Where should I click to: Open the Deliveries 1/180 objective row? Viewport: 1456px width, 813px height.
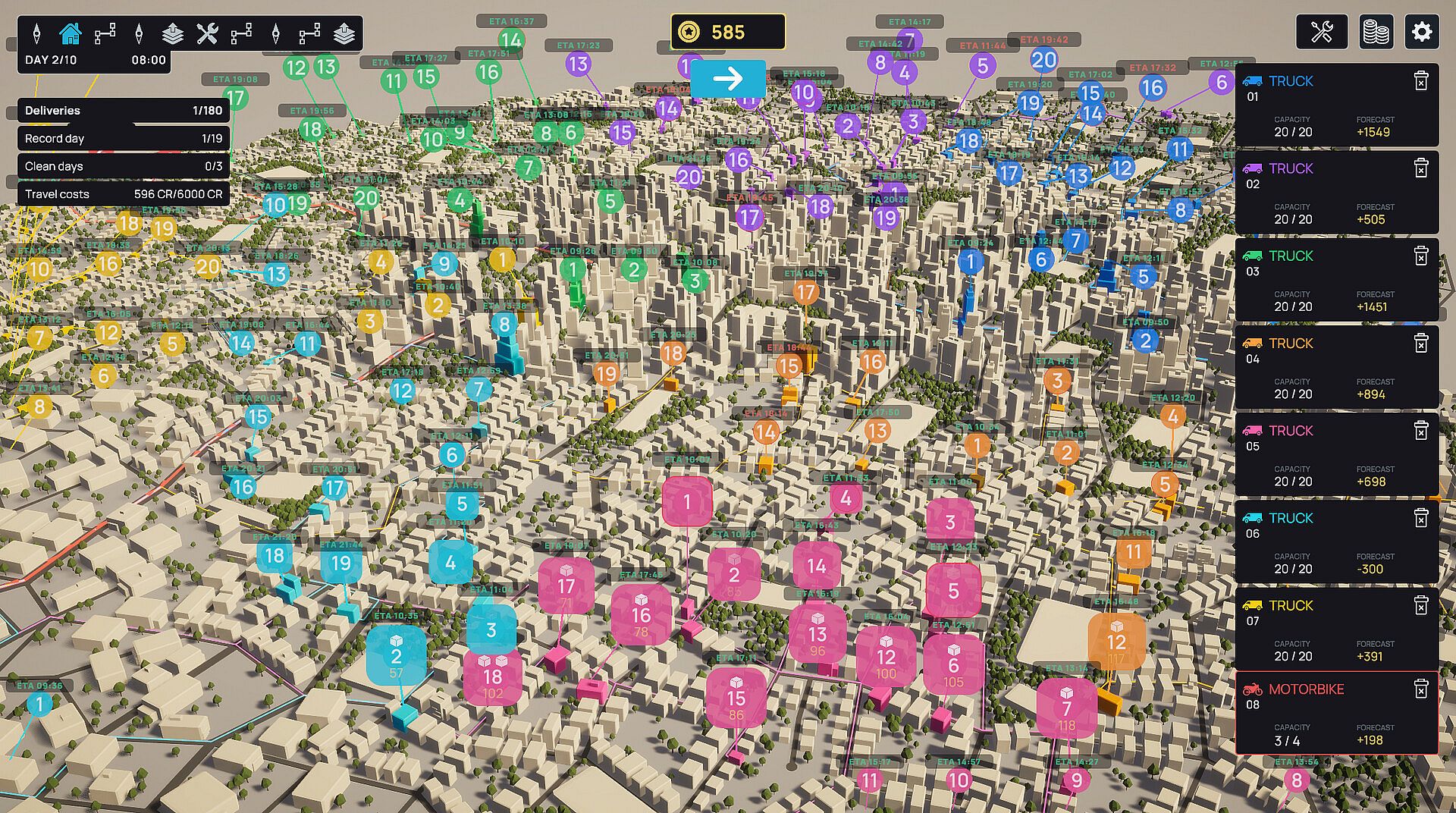(124, 111)
